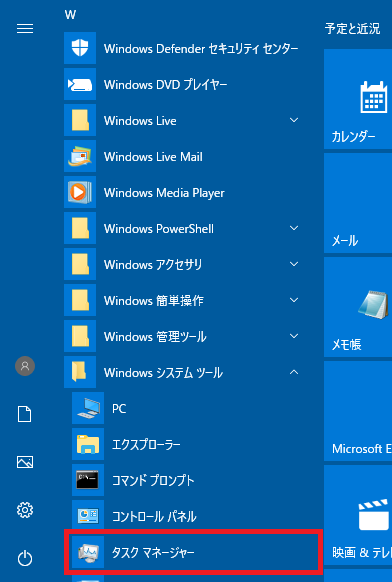Open Pictures from the sidebar icon
The height and width of the screenshot is (582, 392).
click(25, 462)
